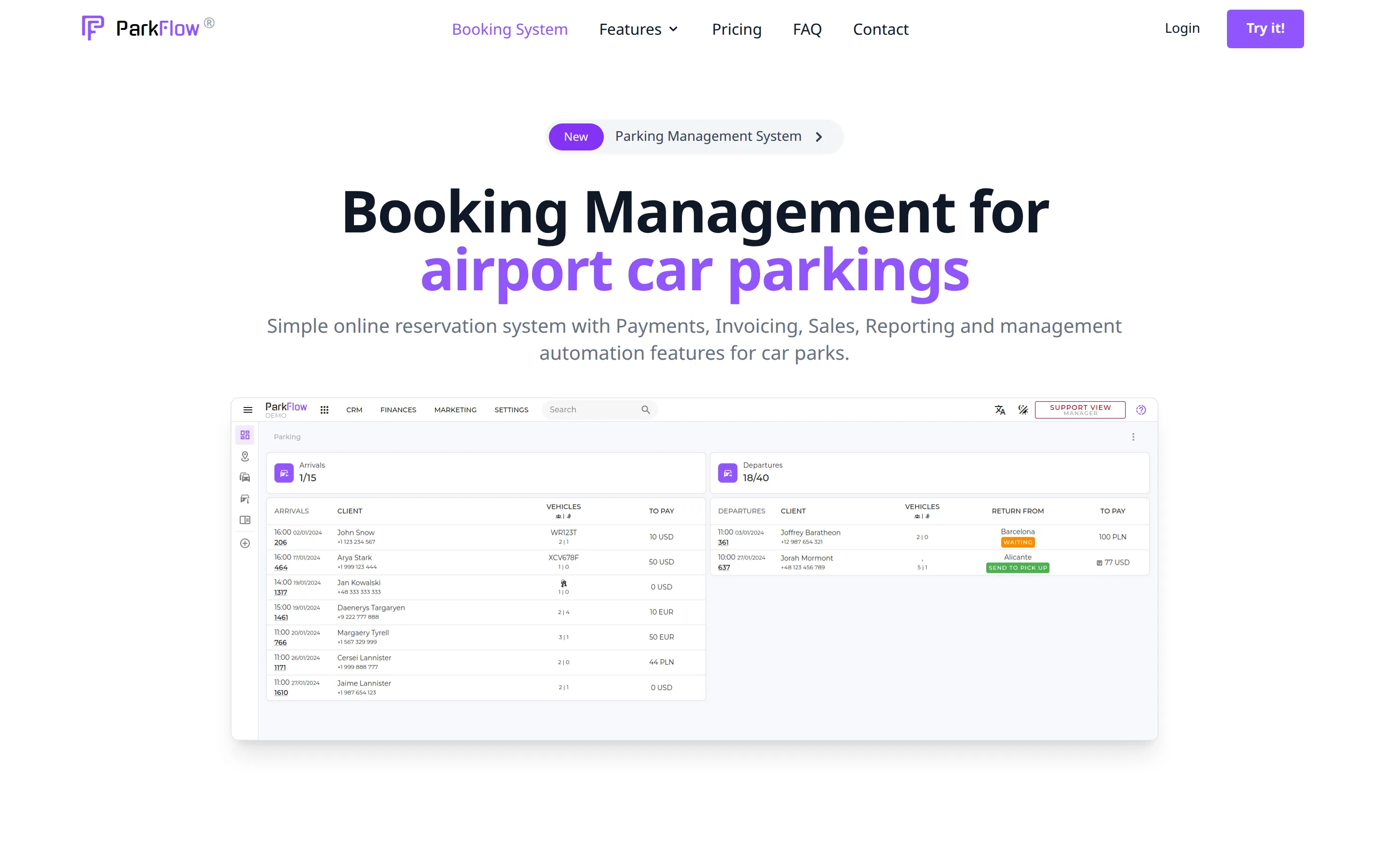The image size is (1389, 868).
Task: Click the SEND TO PICK UP badge
Action: coord(1018,568)
